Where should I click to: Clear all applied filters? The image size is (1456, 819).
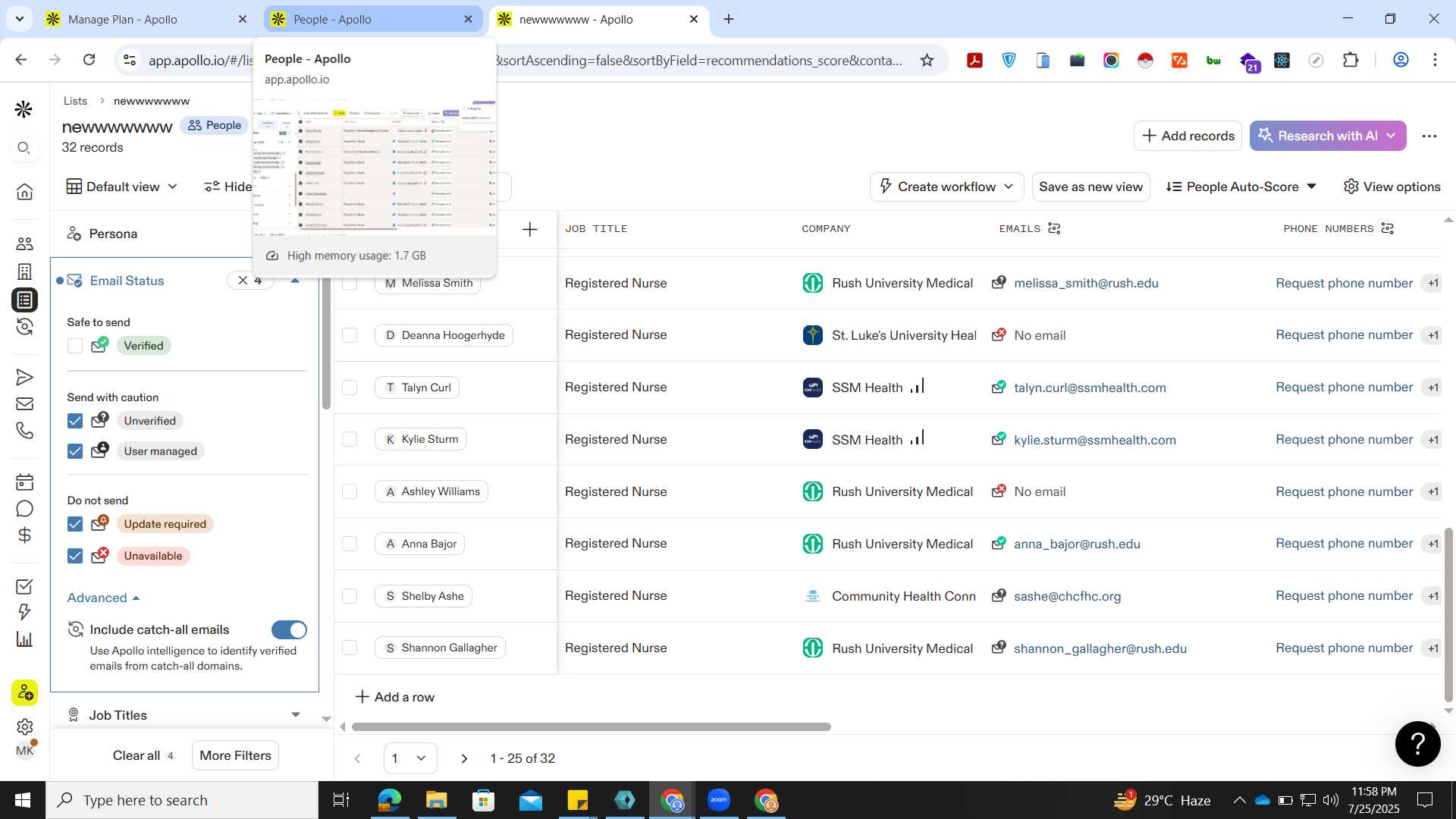143,755
